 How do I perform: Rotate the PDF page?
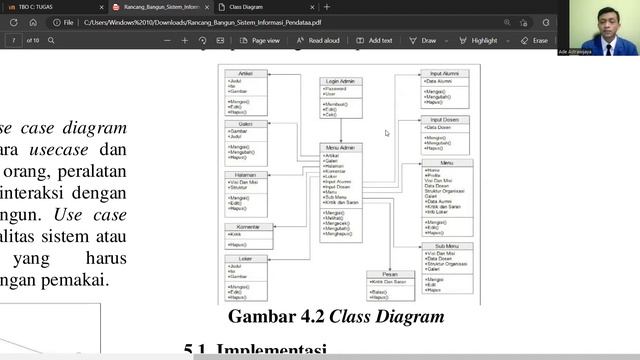[202, 40]
